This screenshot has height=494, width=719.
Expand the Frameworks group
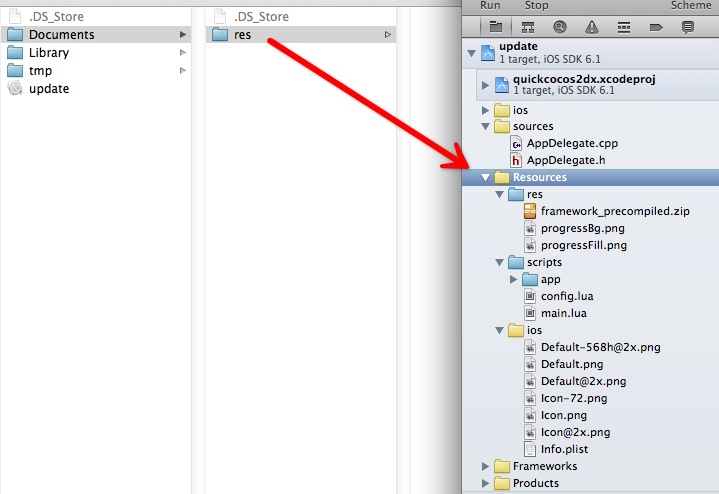coord(486,466)
